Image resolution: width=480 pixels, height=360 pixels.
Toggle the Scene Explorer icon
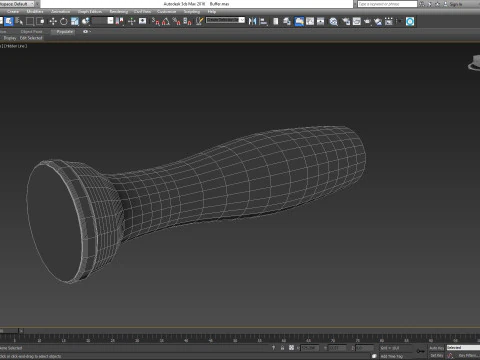pos(276,21)
